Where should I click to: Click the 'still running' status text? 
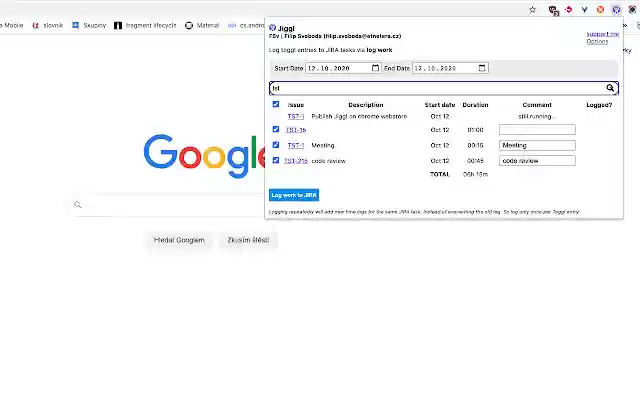coord(537,116)
